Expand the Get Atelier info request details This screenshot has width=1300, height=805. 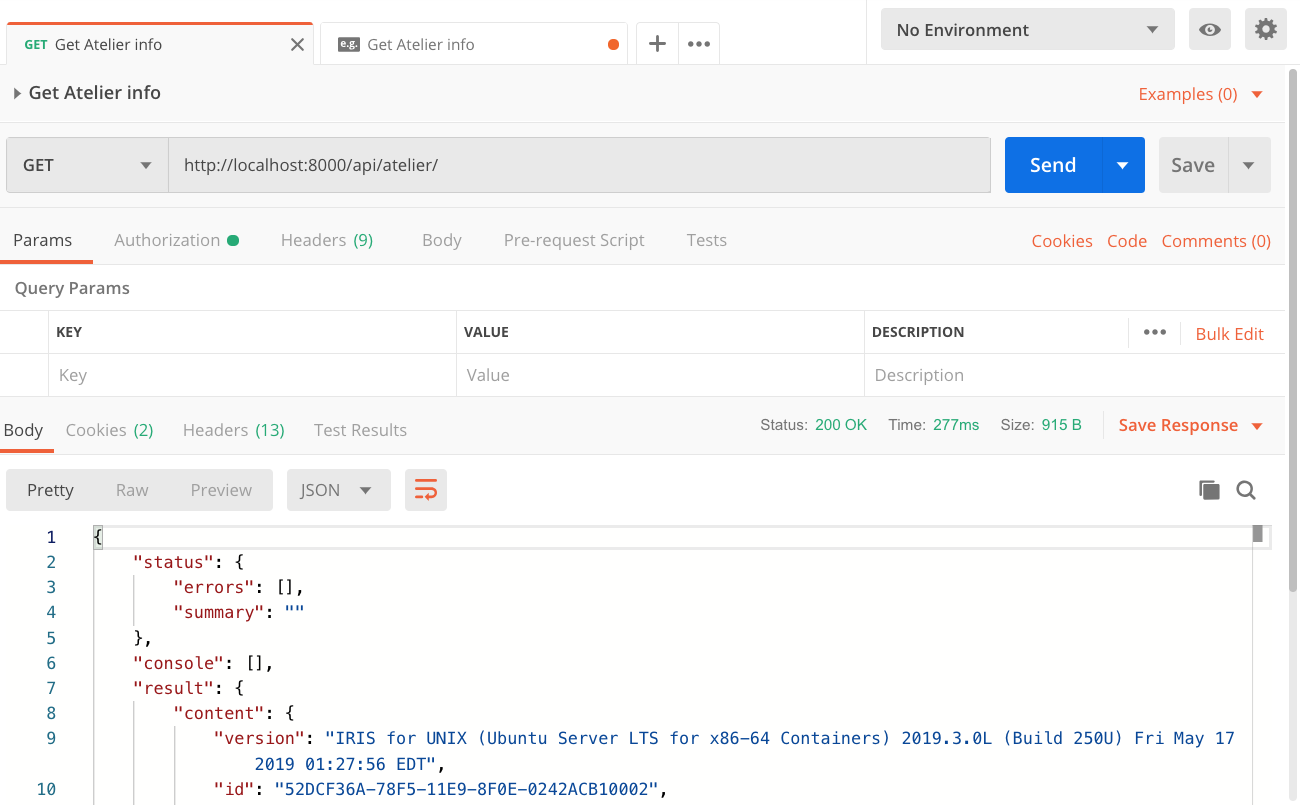pyautogui.click(x=17, y=93)
